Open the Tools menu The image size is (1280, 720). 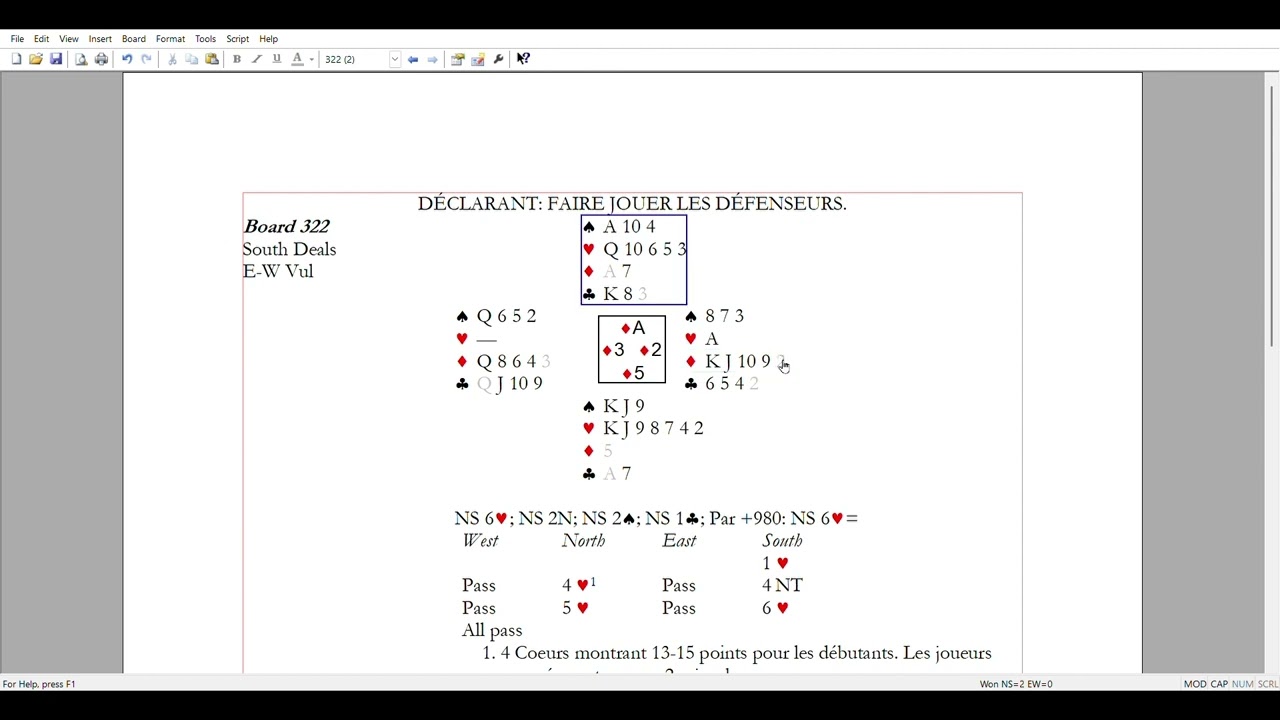[x=205, y=39]
